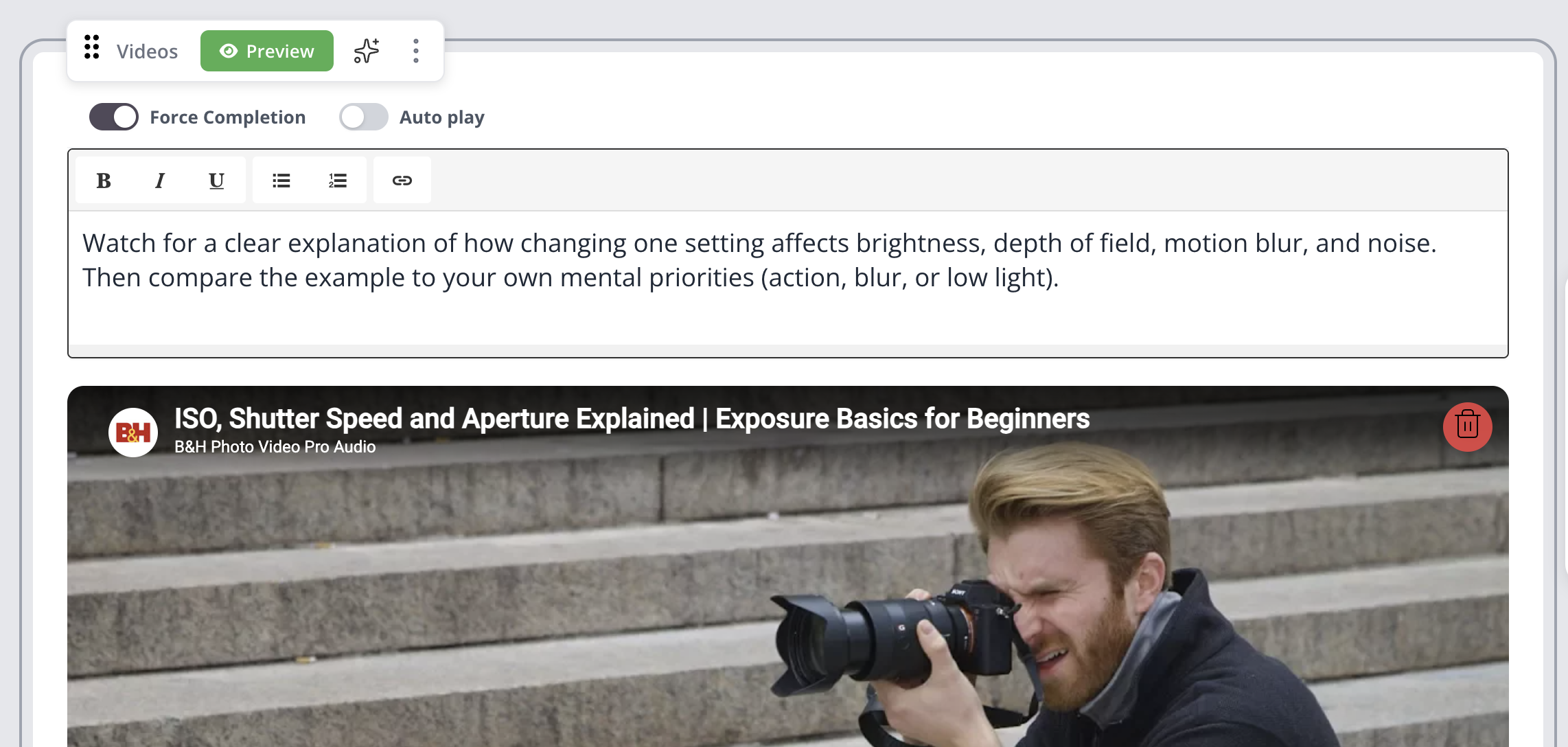Click into the video description text area
Image resolution: width=1568 pixels, height=747 pixels.
click(788, 277)
